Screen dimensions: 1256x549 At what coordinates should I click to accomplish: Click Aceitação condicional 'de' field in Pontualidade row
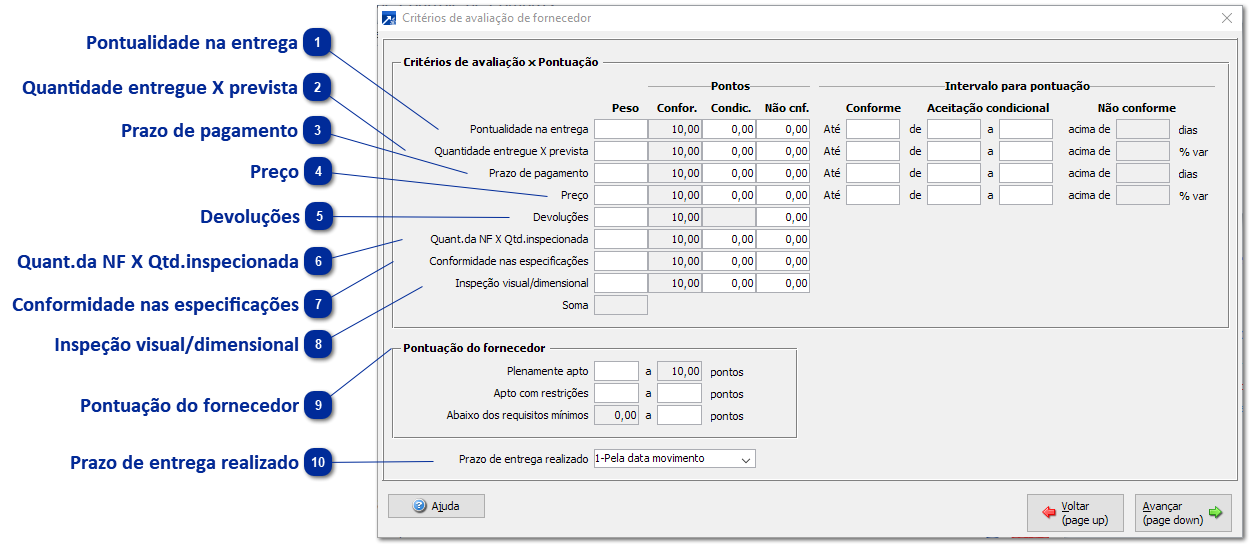[954, 129]
